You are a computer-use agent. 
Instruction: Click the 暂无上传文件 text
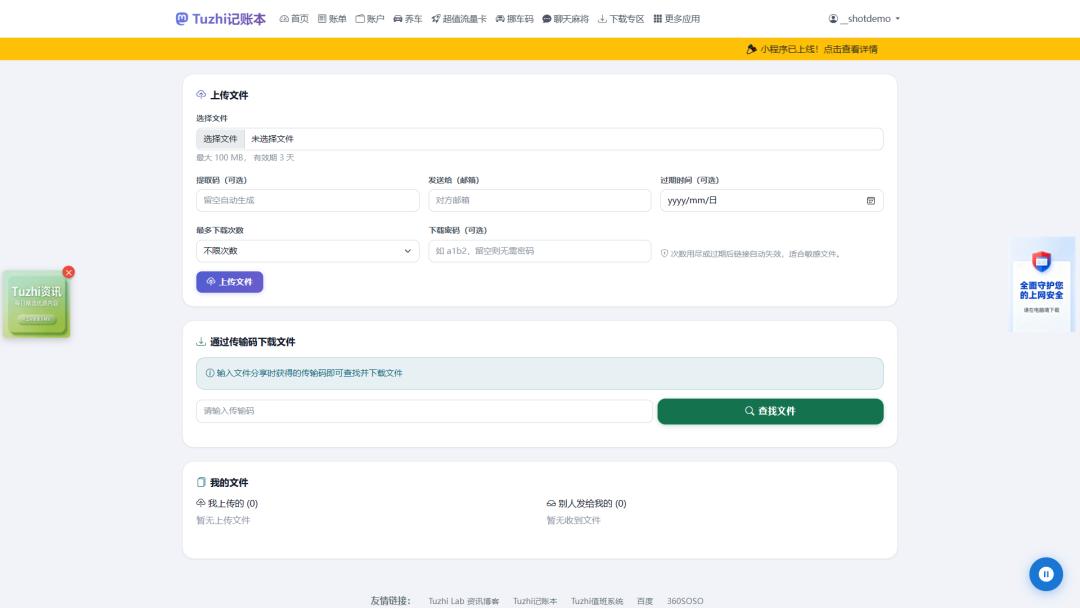(x=223, y=521)
